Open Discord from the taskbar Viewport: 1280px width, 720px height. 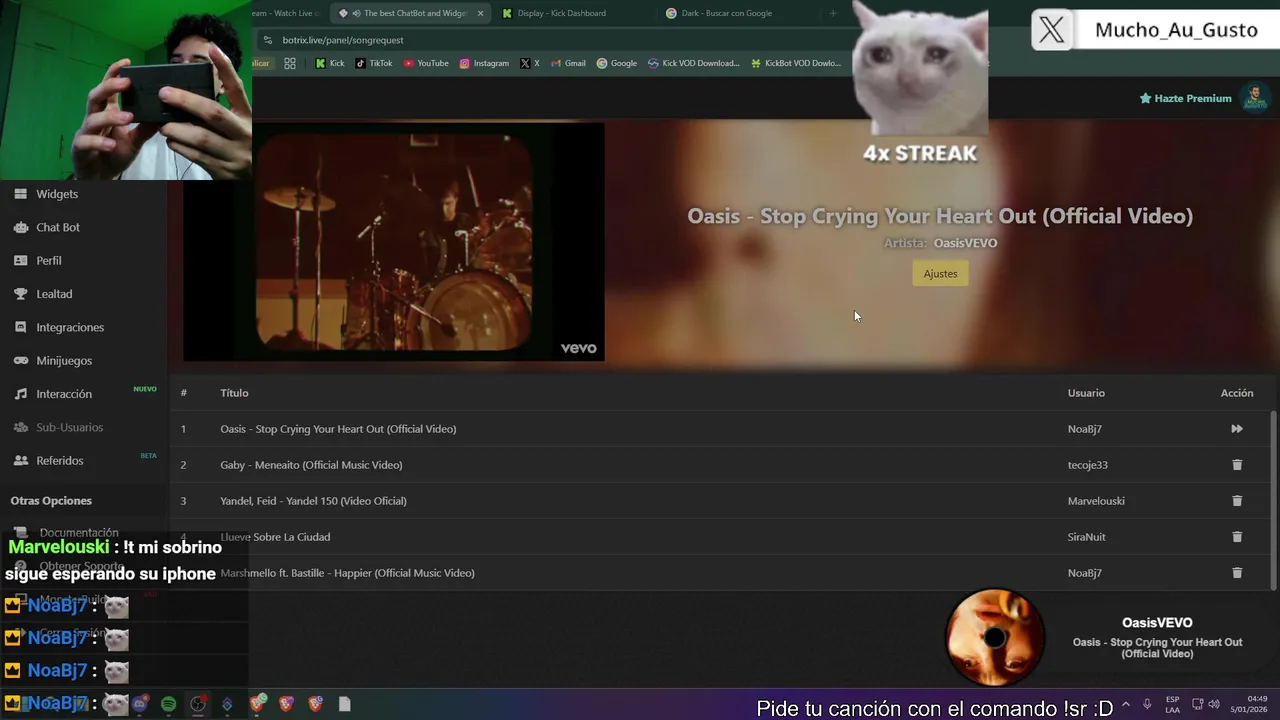tap(140, 704)
